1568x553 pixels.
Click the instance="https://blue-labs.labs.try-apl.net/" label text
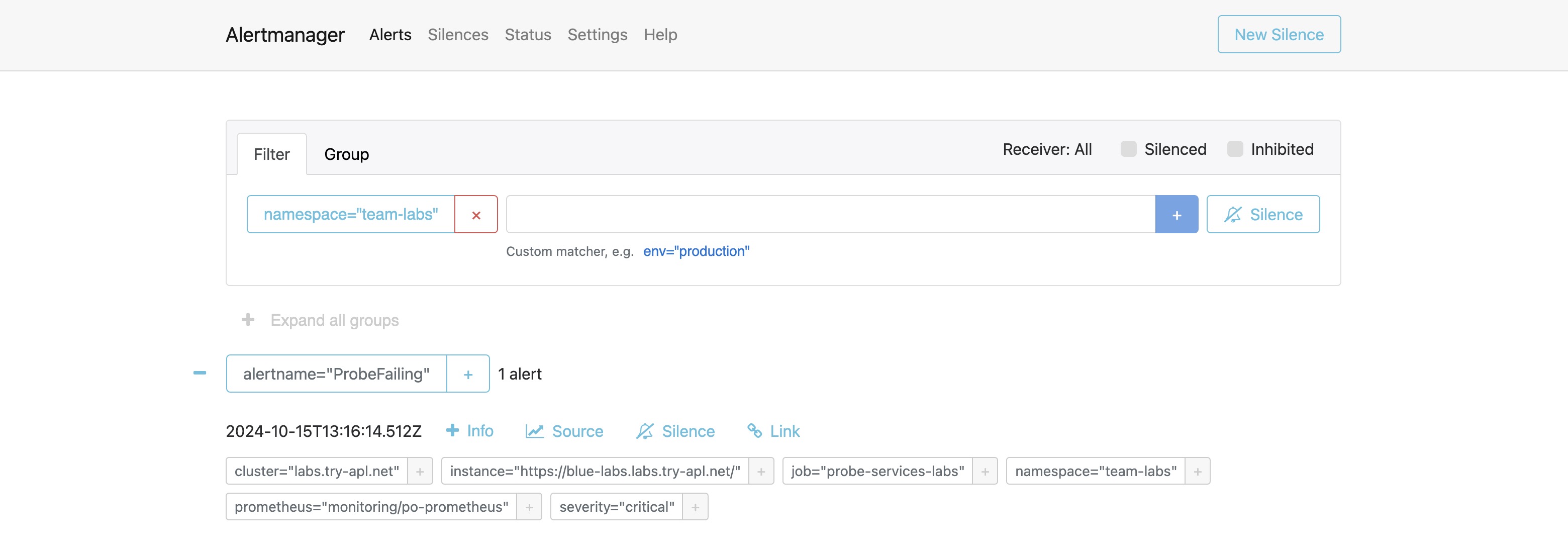(595, 472)
